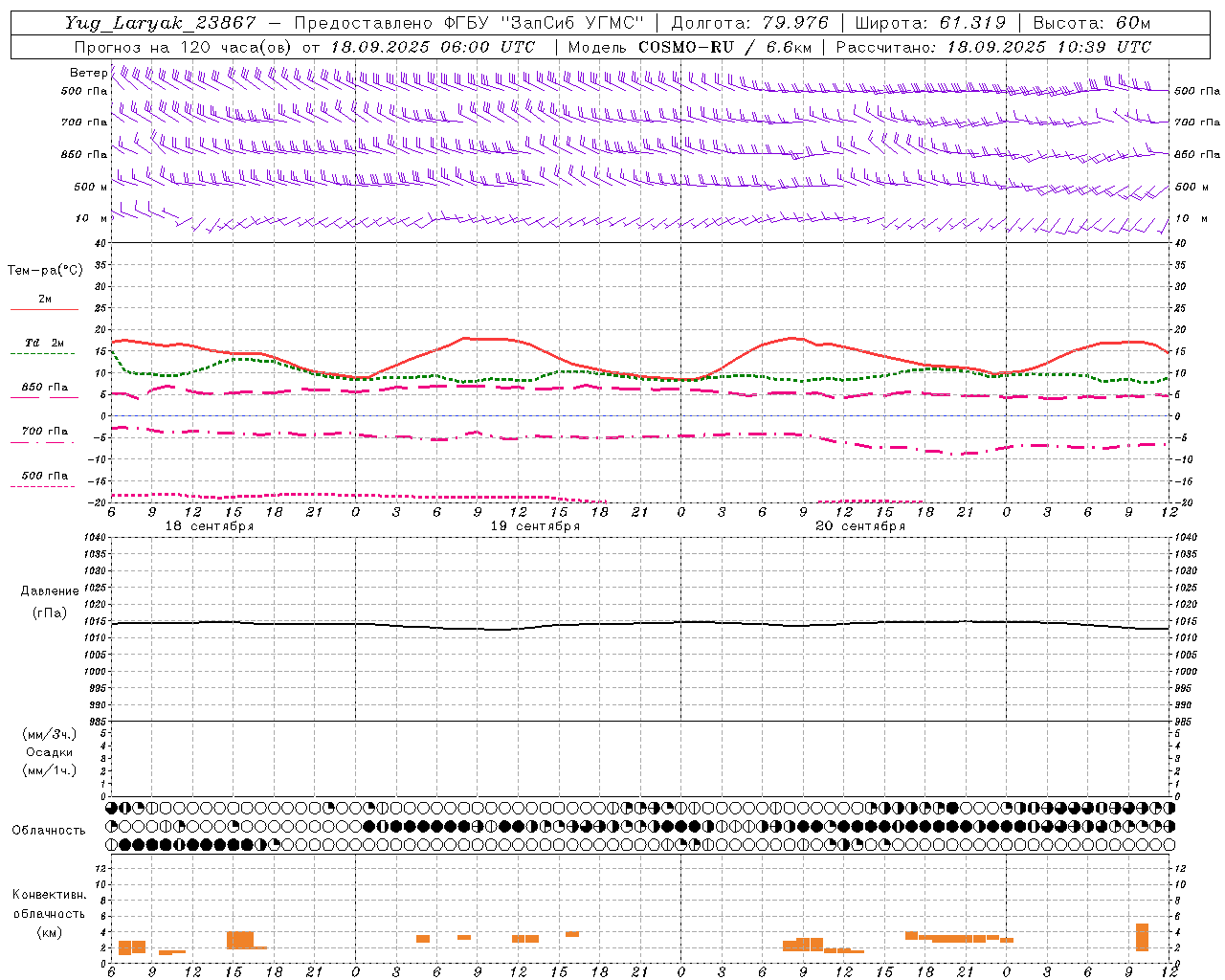Click the 20 сентября date label
Viewport: 1225px width, 980px height.
click(860, 526)
